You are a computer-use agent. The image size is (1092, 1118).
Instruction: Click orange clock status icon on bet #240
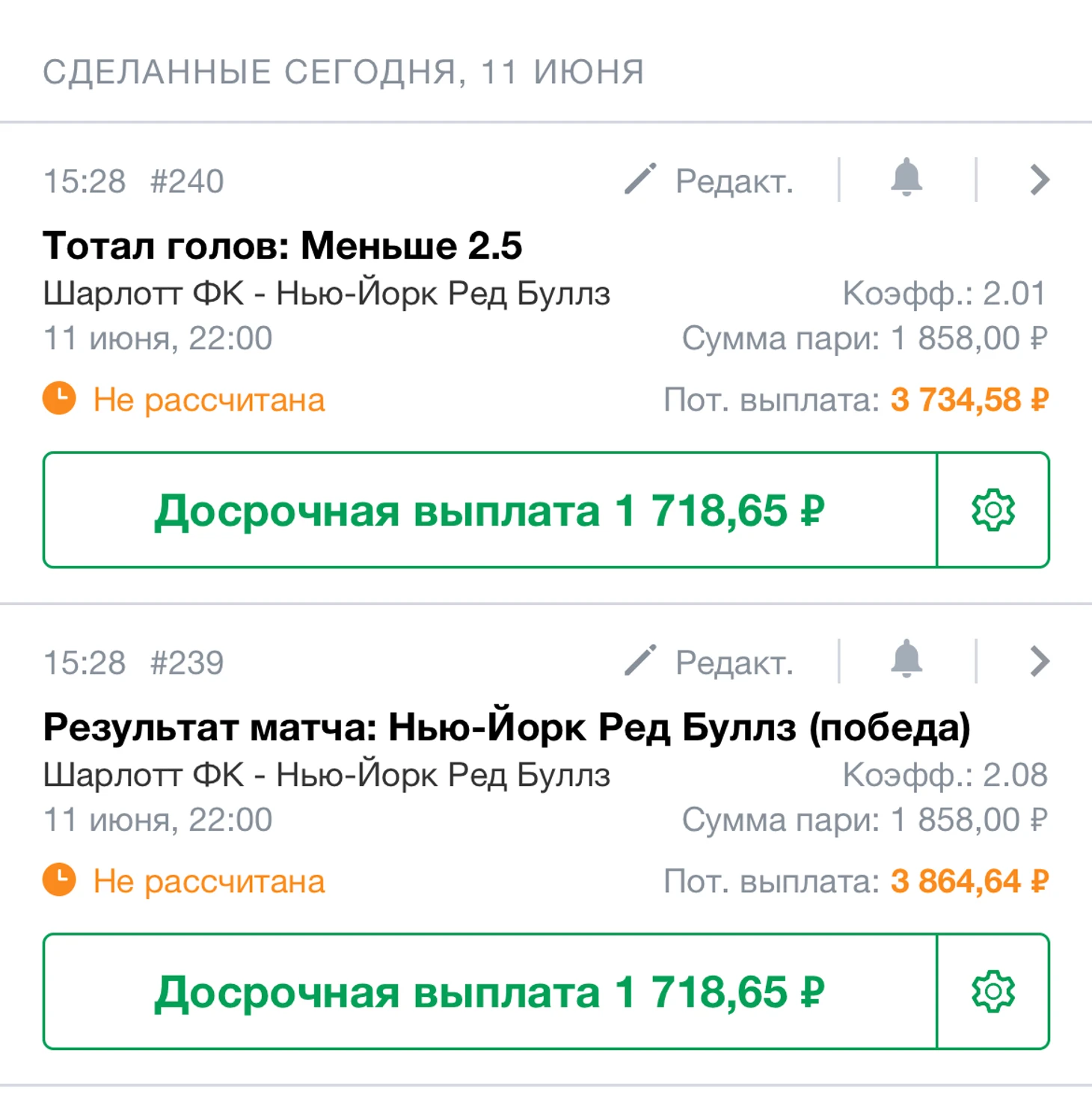[59, 399]
